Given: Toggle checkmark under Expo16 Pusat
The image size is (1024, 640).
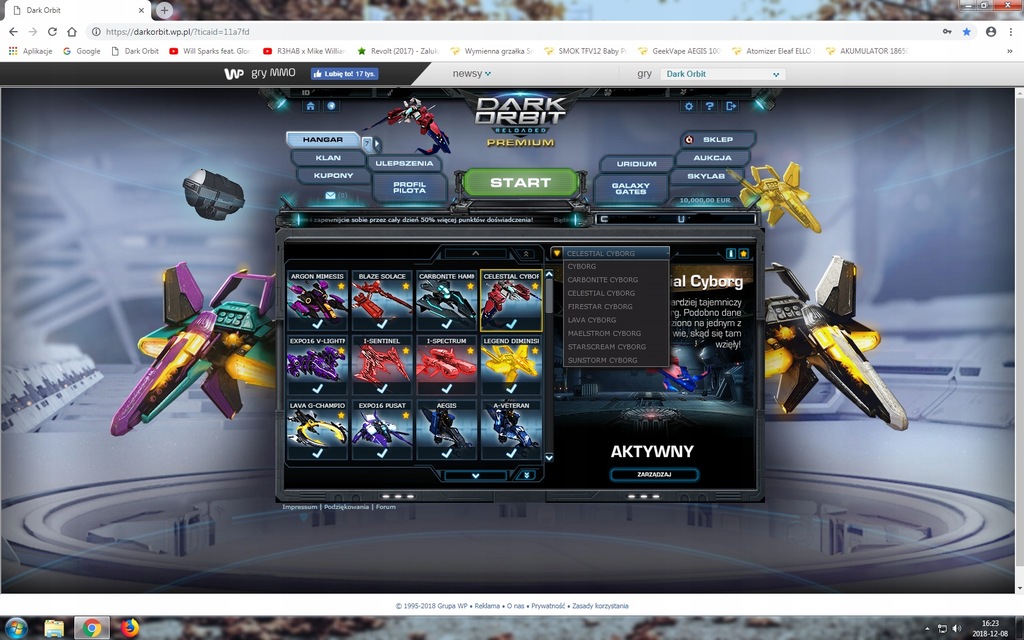Looking at the screenshot, I should tap(382, 453).
